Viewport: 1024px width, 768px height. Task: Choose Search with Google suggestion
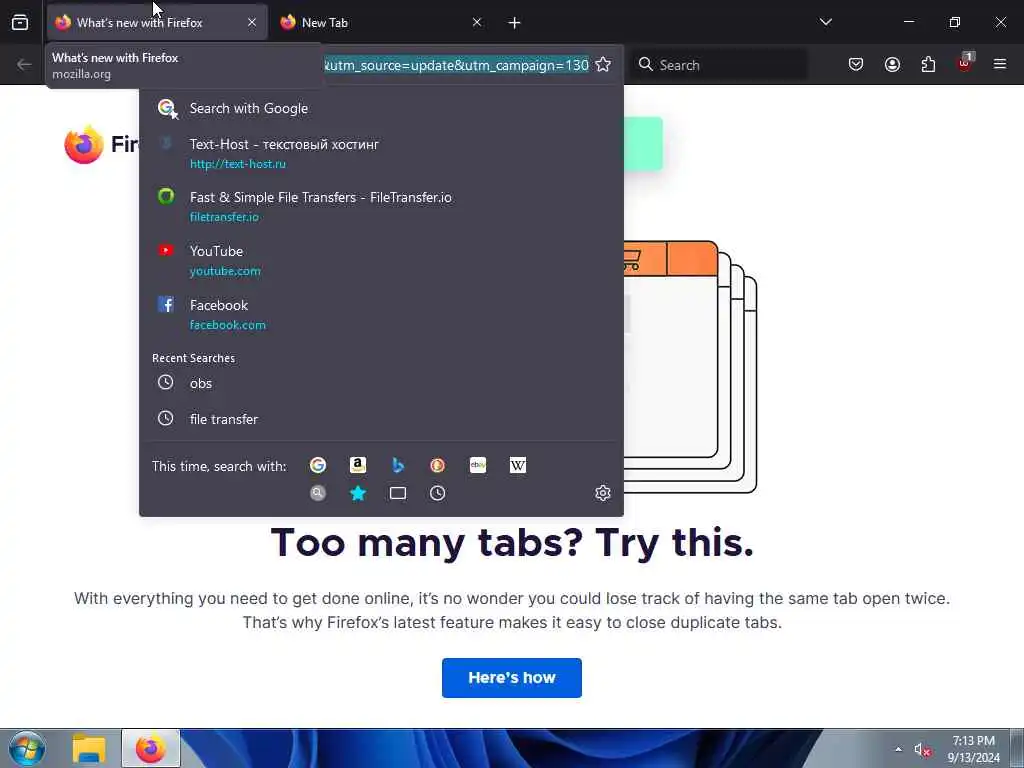[x=381, y=108]
